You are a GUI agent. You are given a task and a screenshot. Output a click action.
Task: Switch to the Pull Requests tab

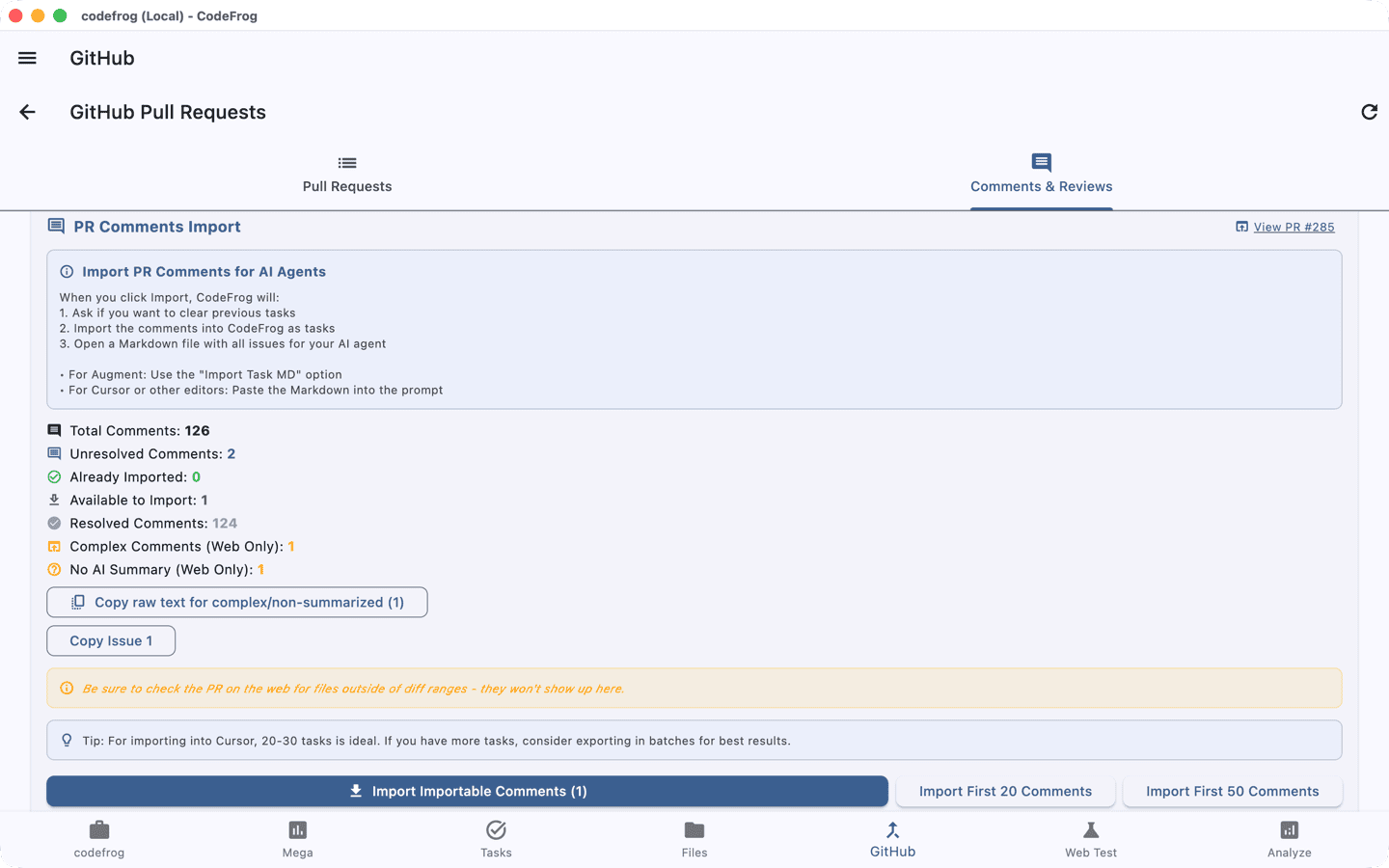[x=346, y=174]
